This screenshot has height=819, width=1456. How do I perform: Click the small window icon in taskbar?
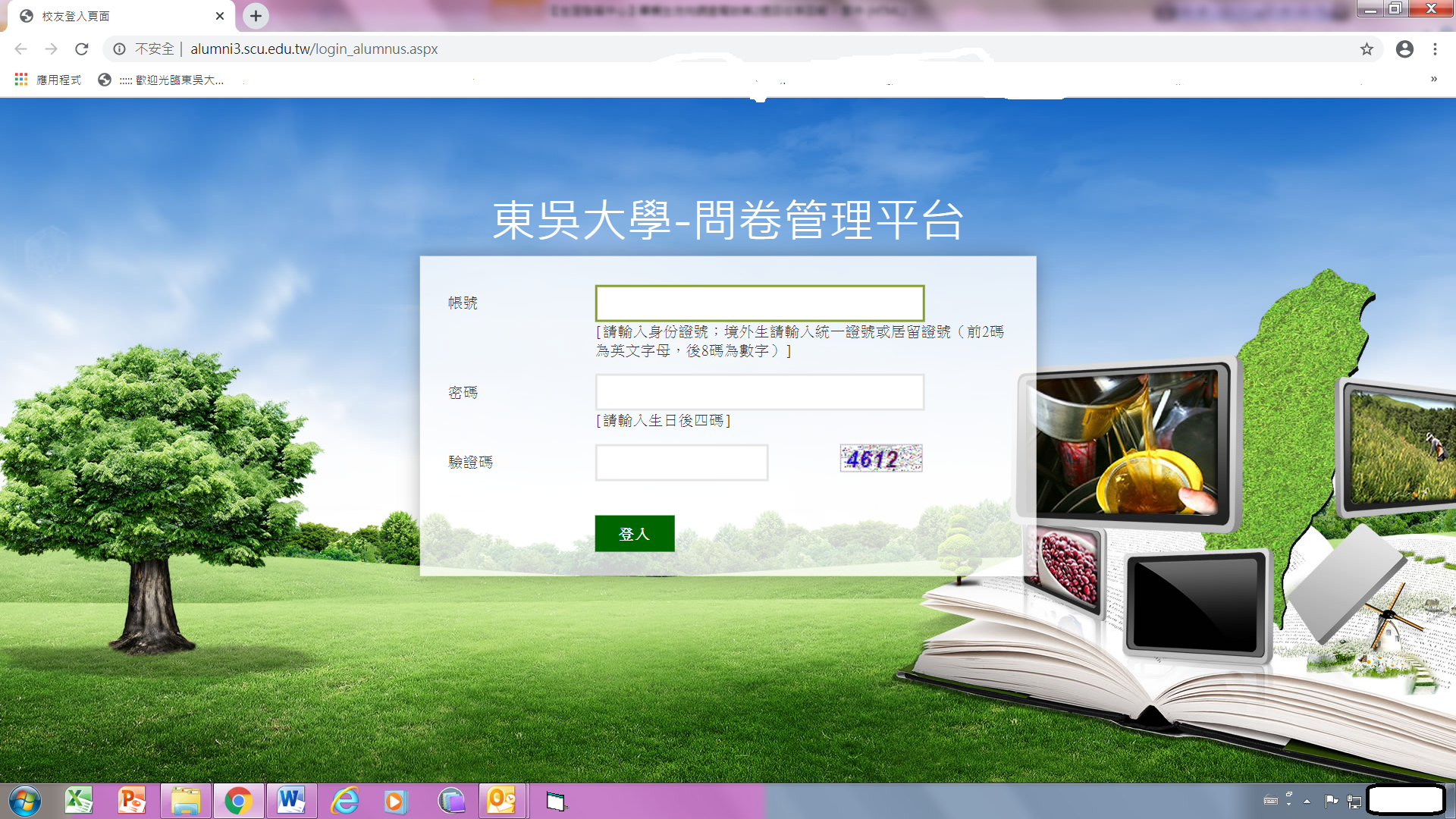556,802
